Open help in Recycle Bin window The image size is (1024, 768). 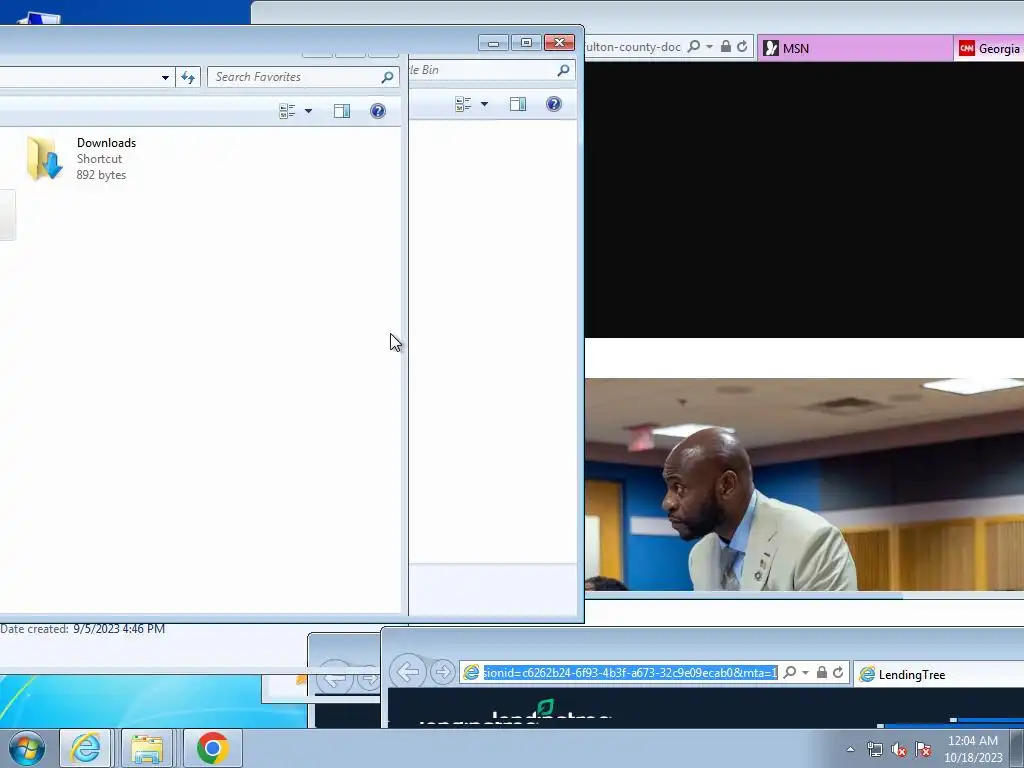[554, 104]
